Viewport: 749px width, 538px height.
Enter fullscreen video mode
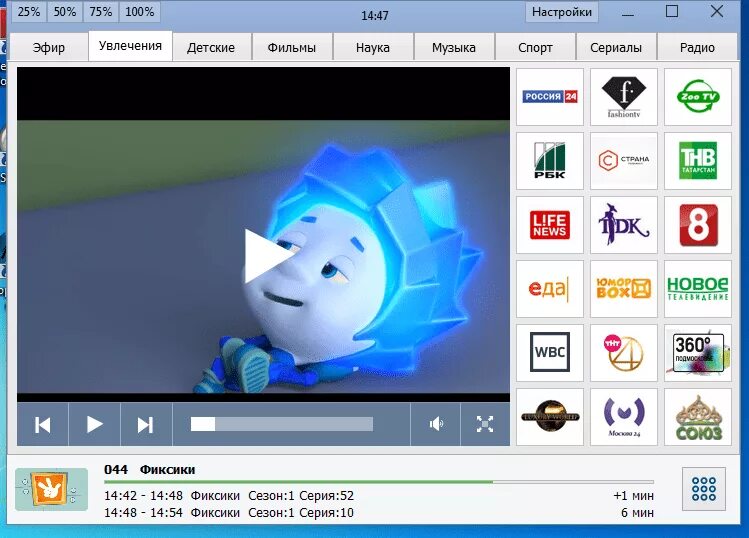(485, 424)
